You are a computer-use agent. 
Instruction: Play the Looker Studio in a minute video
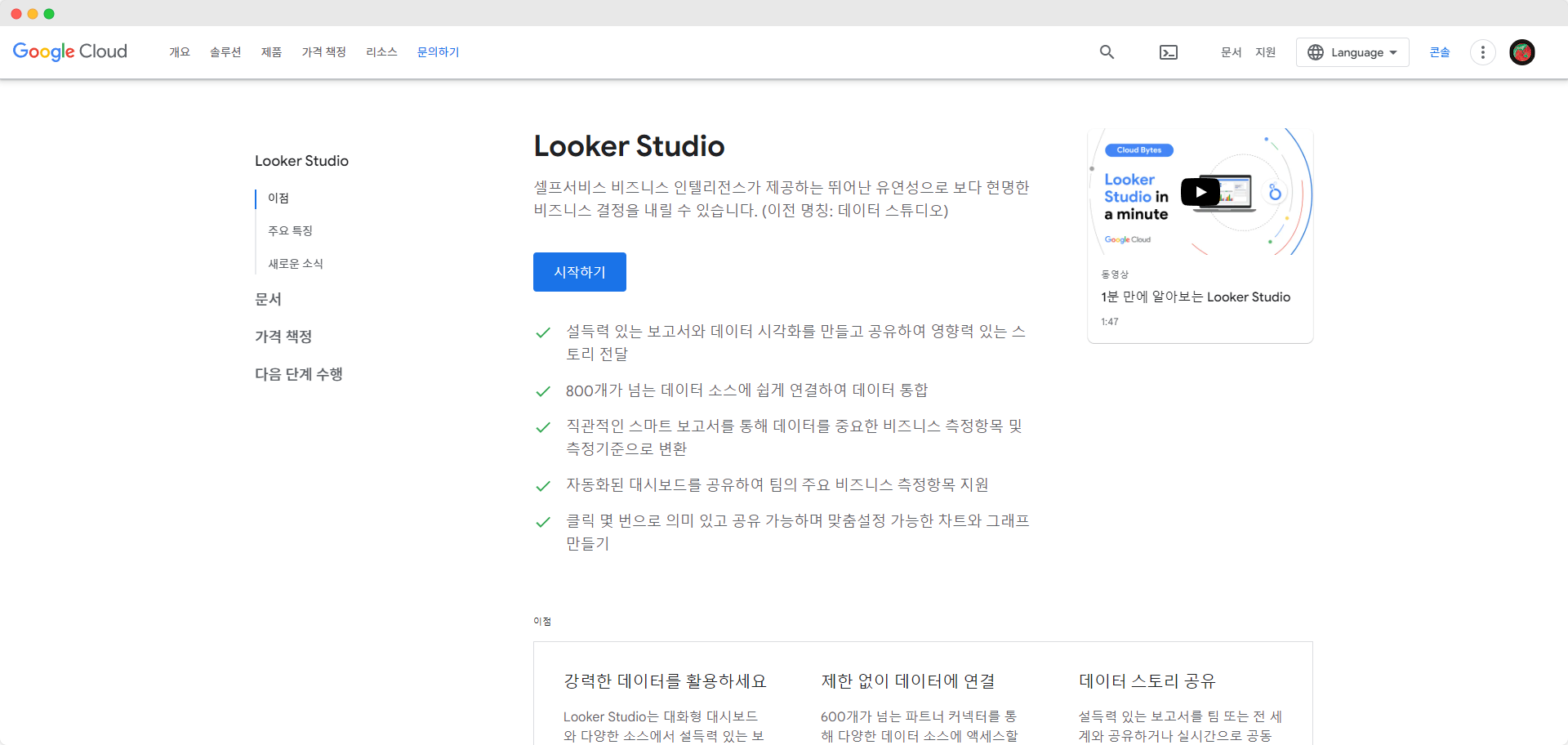pyautogui.click(x=1200, y=193)
